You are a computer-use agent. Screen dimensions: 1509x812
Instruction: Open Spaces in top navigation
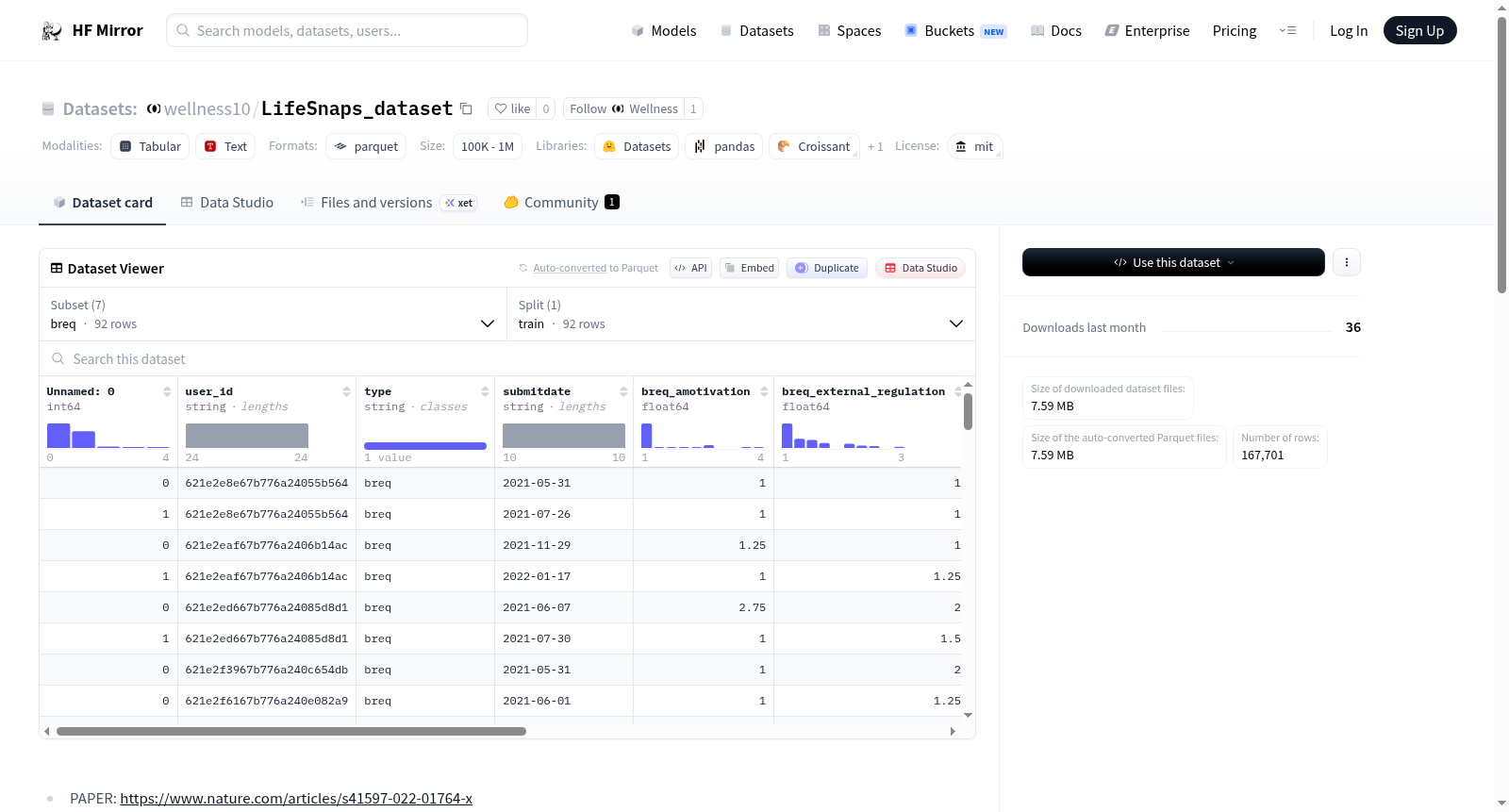849,31
